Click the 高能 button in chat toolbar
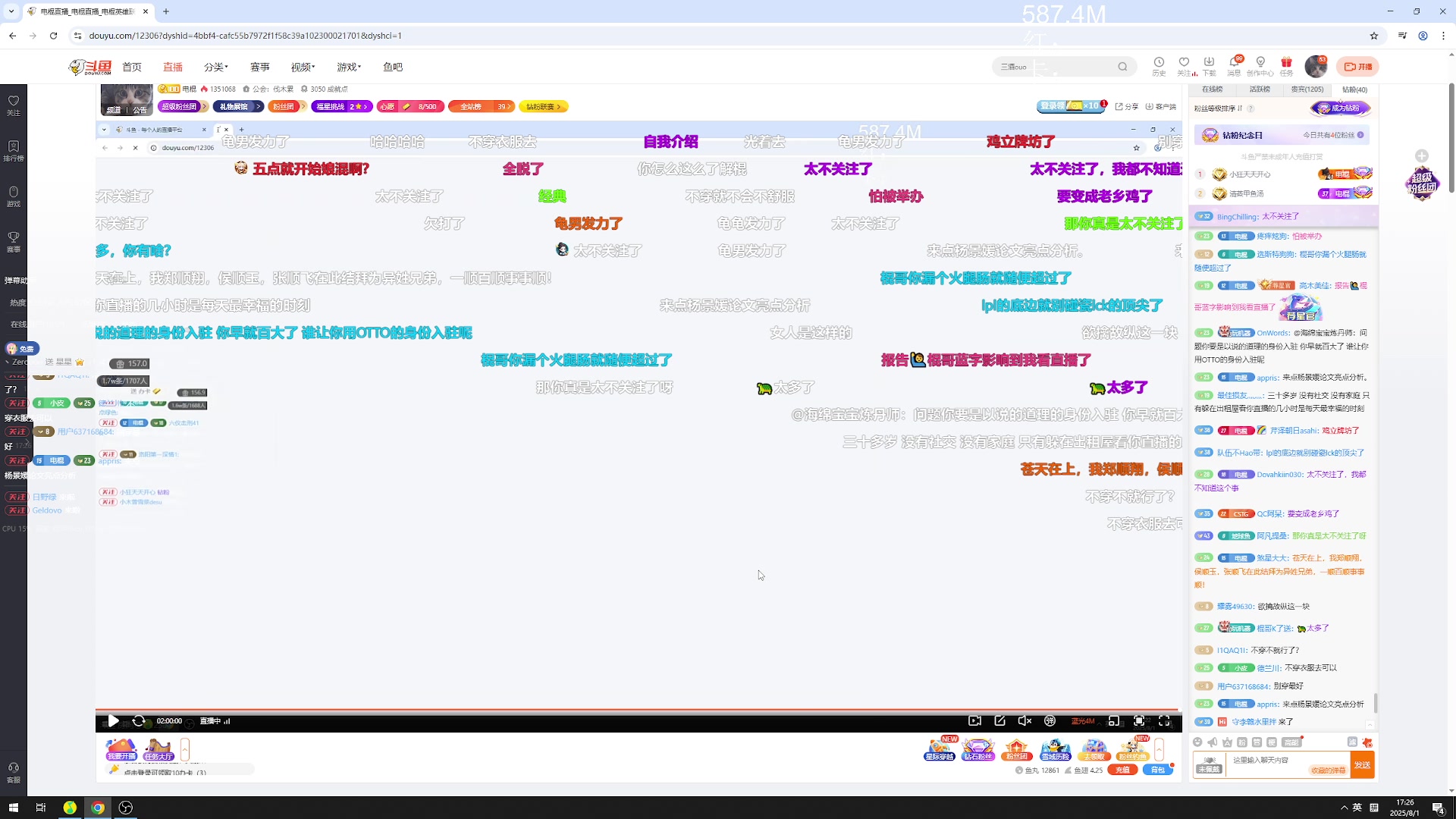This screenshot has height=819, width=1456. (1291, 742)
